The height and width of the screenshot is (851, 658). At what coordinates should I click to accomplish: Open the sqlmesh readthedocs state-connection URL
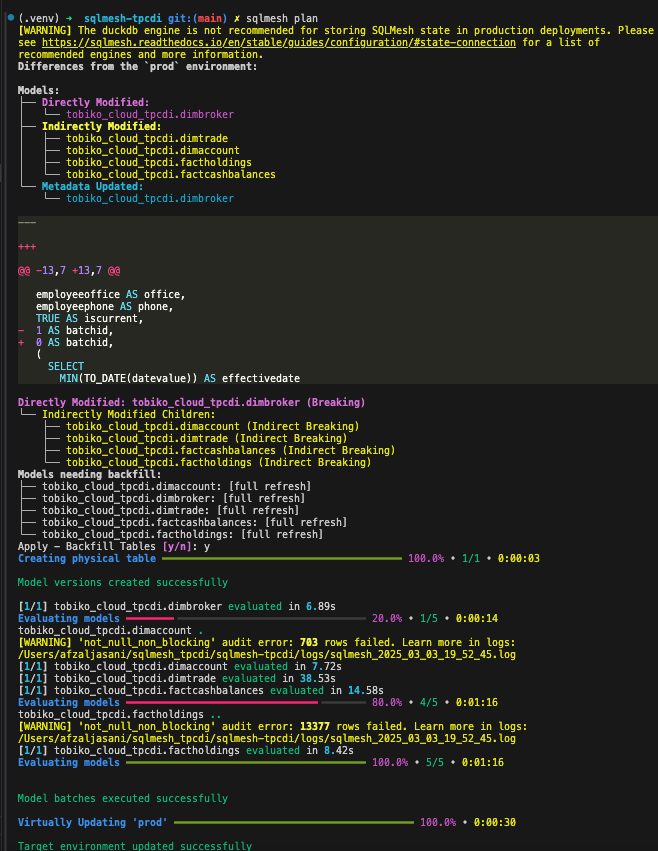point(279,42)
